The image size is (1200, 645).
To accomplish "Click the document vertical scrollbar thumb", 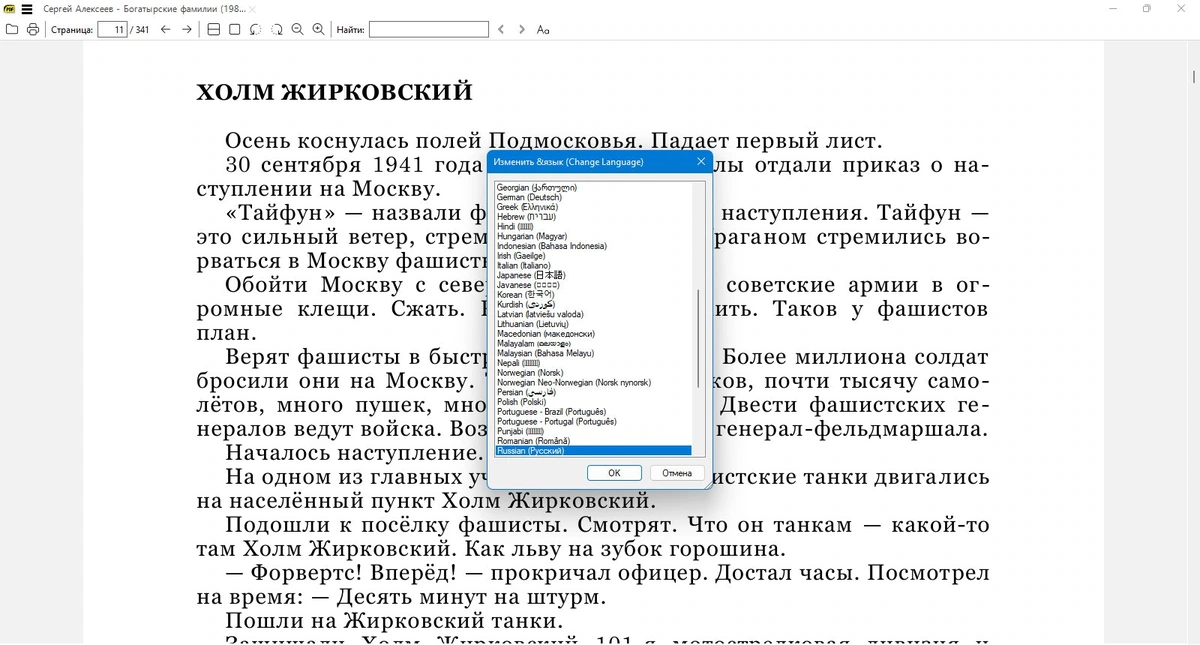I will pyautogui.click(x=1194, y=76).
